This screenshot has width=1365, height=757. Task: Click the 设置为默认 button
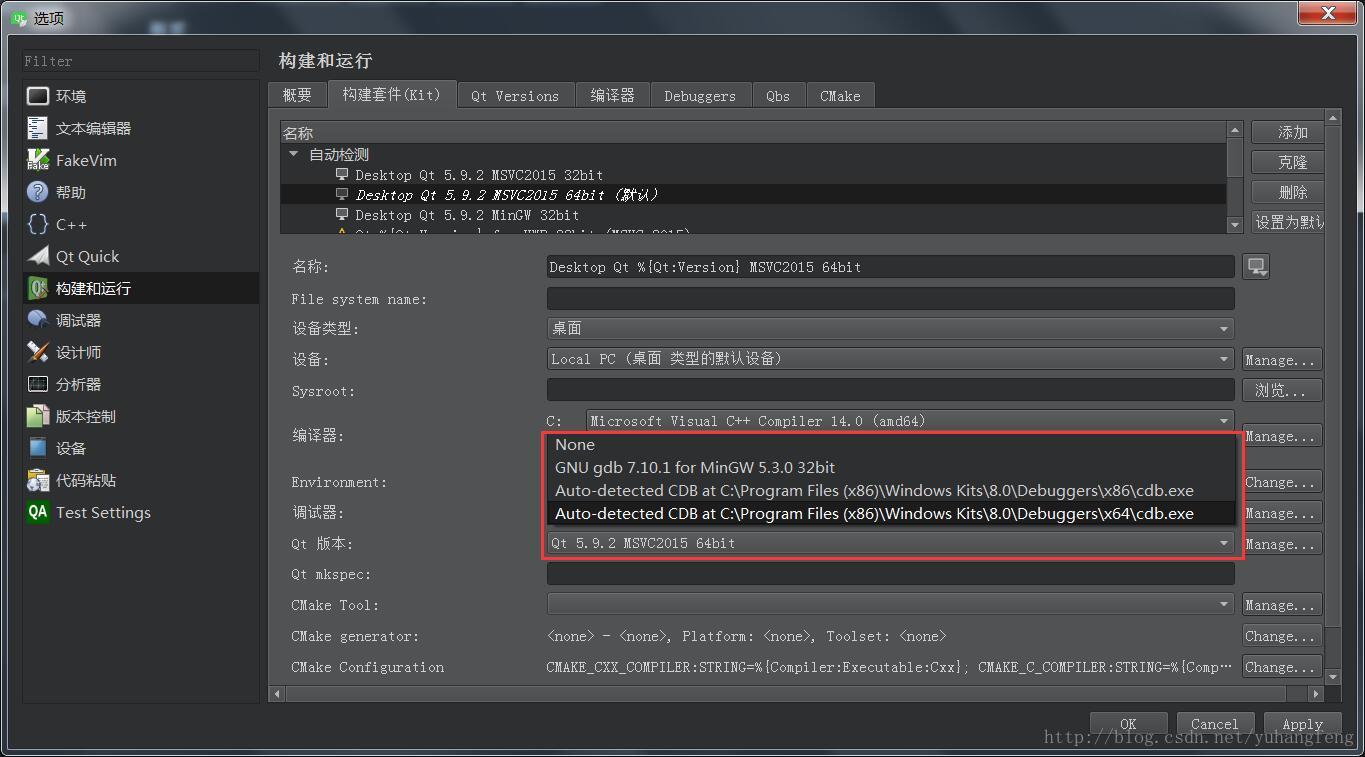point(1288,222)
